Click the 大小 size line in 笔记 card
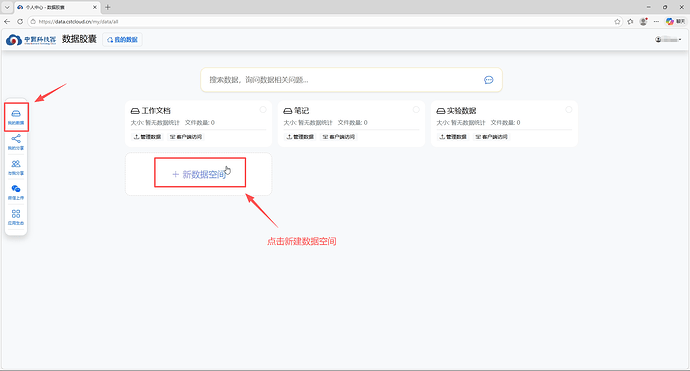Viewport: 690px width, 371px height. pos(308,123)
